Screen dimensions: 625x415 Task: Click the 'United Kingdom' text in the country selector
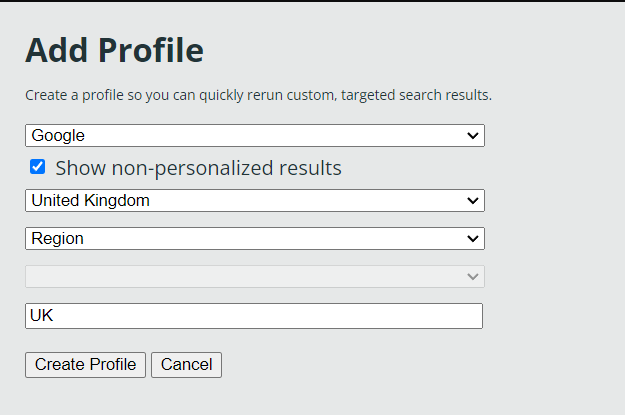90,201
